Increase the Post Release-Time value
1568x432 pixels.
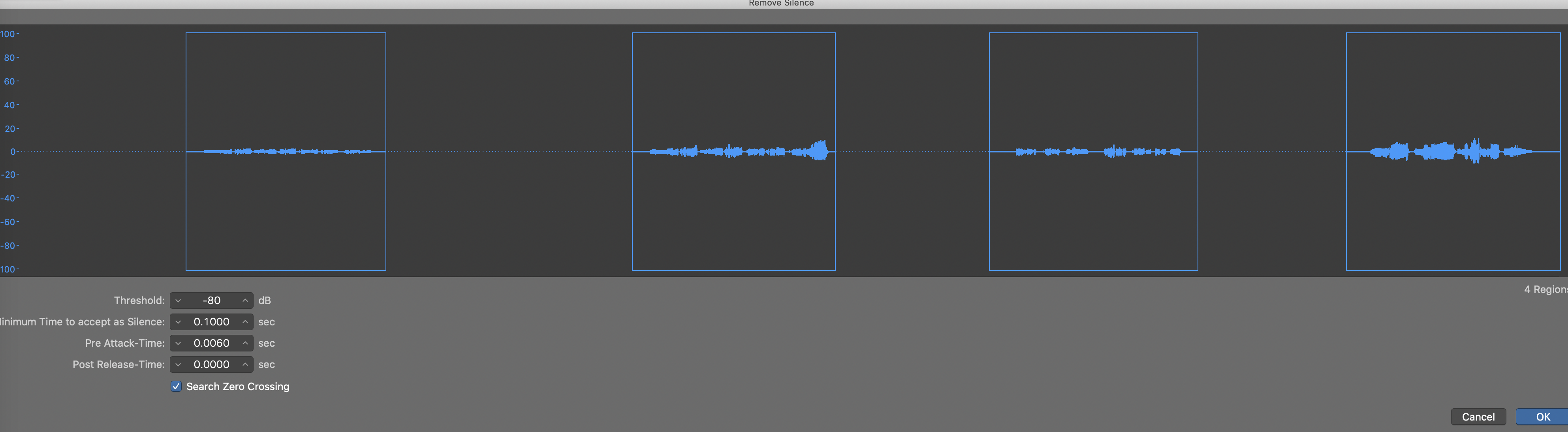click(245, 364)
